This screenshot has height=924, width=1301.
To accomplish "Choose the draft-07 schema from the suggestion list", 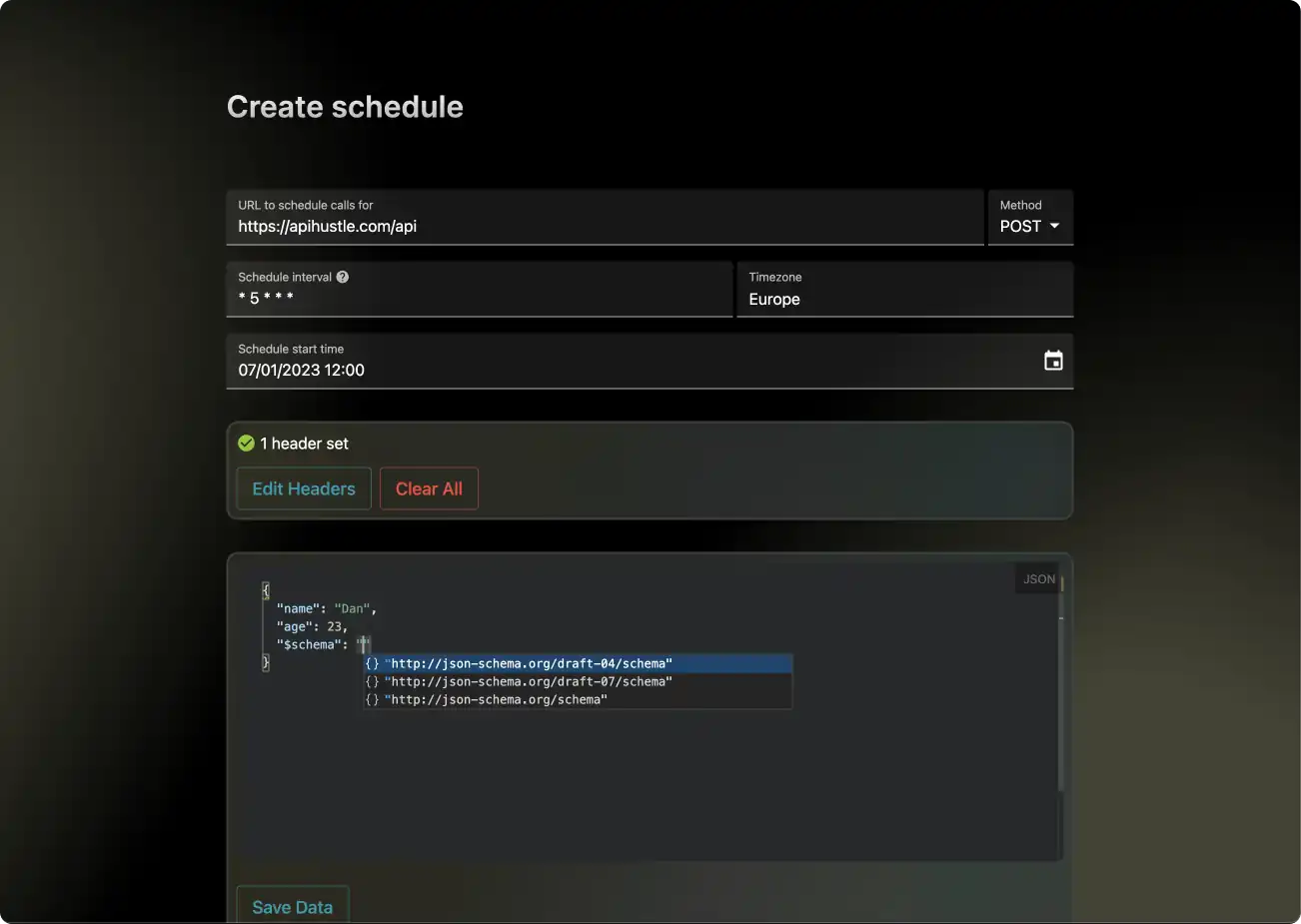I will coord(530,681).
